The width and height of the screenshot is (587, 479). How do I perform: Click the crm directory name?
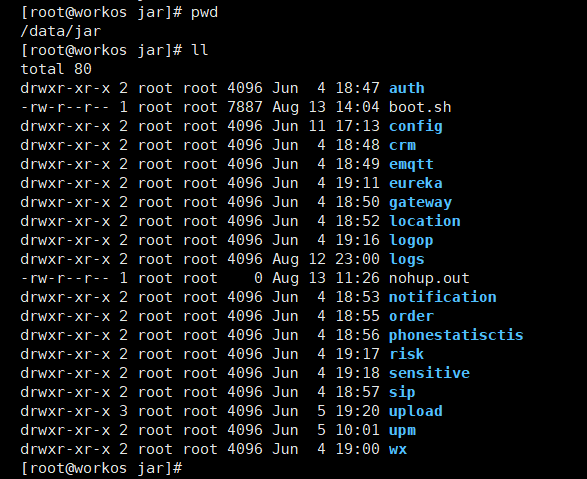(x=402, y=145)
